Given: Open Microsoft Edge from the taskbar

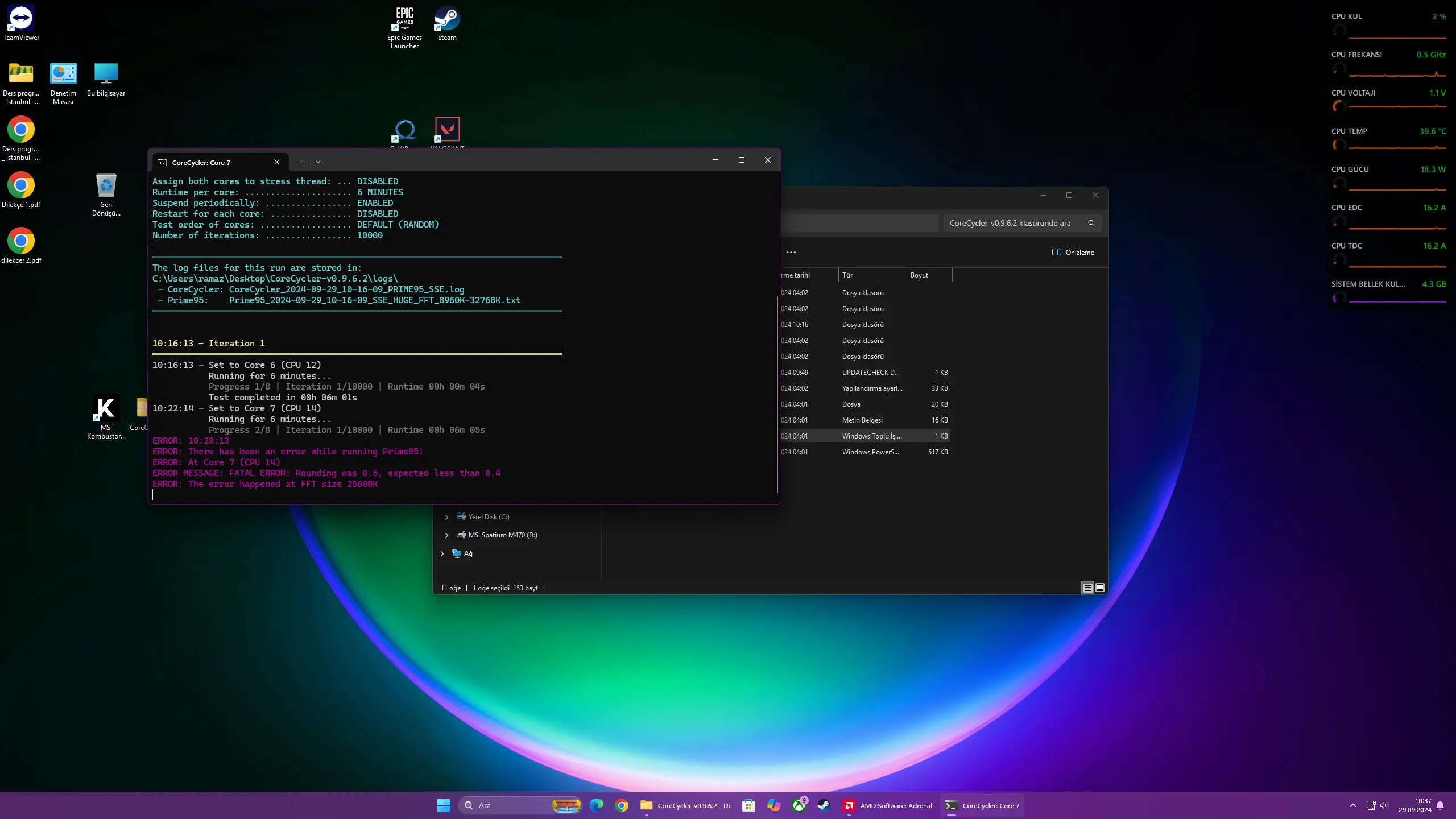Looking at the screenshot, I should pyautogui.click(x=597, y=805).
